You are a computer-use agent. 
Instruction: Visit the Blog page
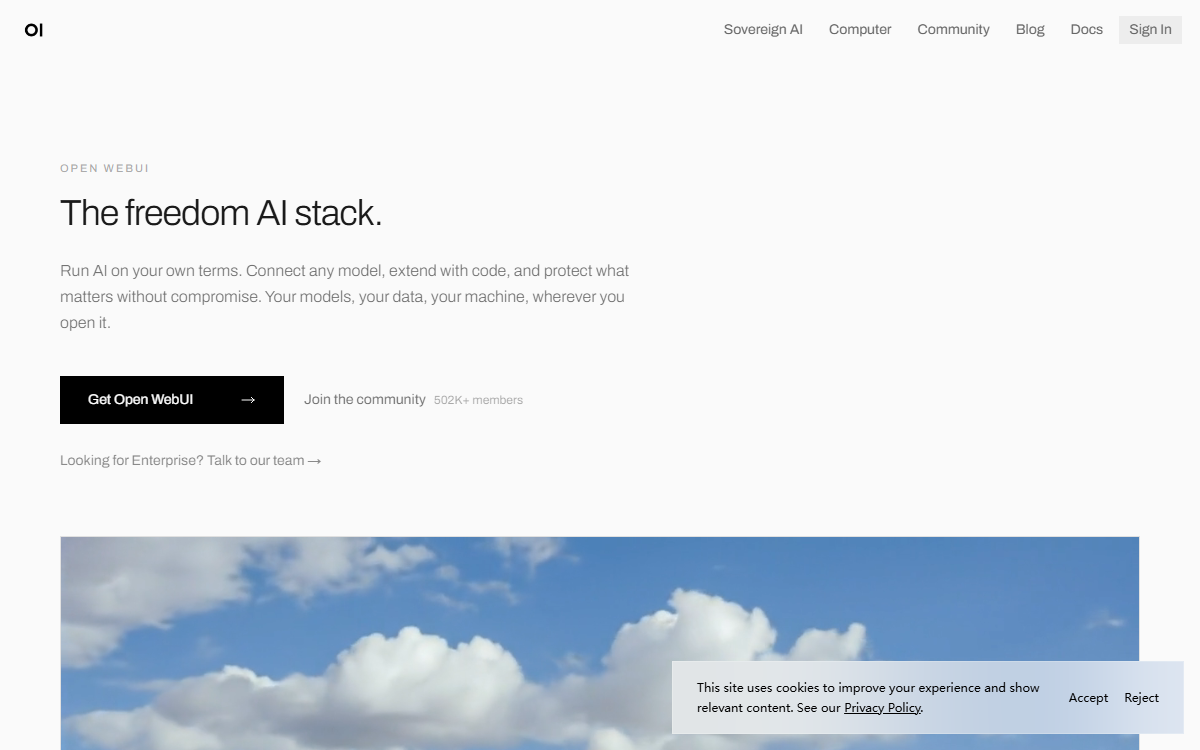[1030, 30]
